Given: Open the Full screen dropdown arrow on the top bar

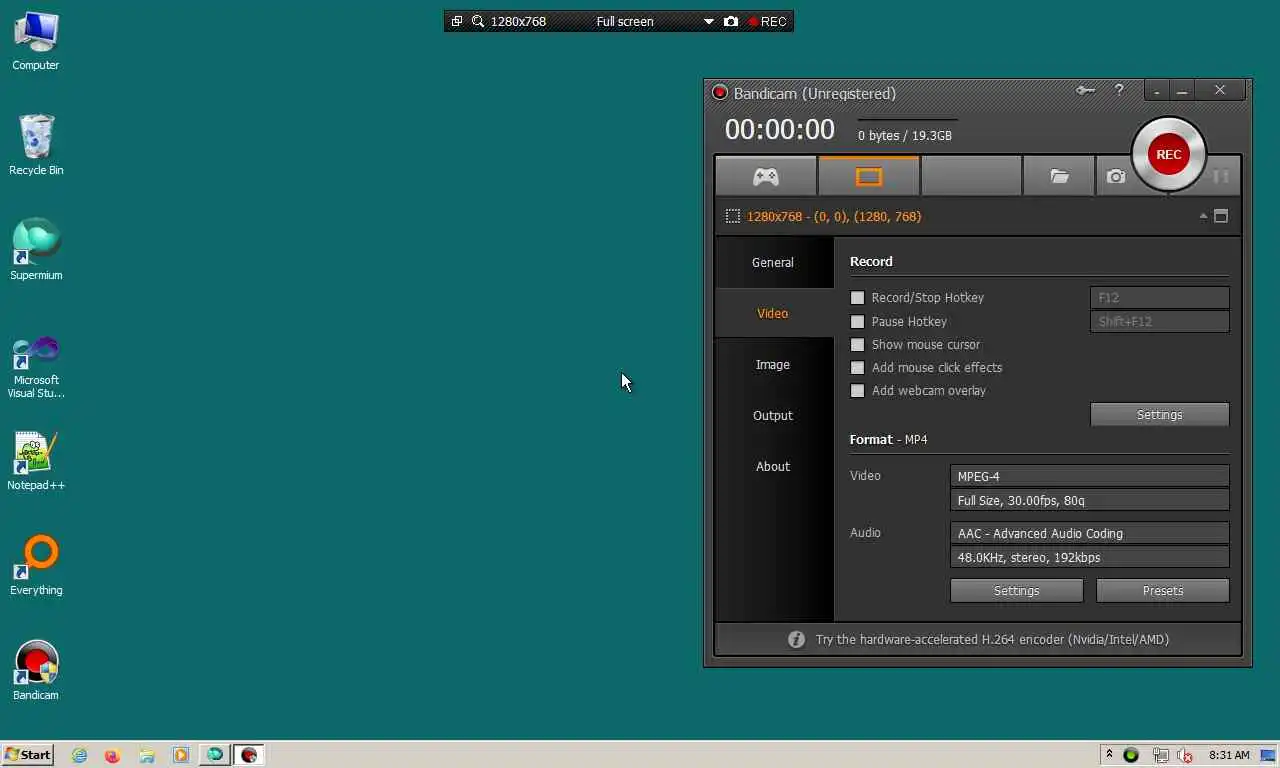Looking at the screenshot, I should coord(708,21).
